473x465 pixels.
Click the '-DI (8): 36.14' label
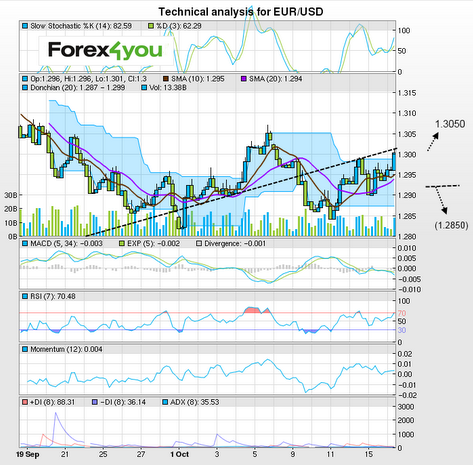123,402
